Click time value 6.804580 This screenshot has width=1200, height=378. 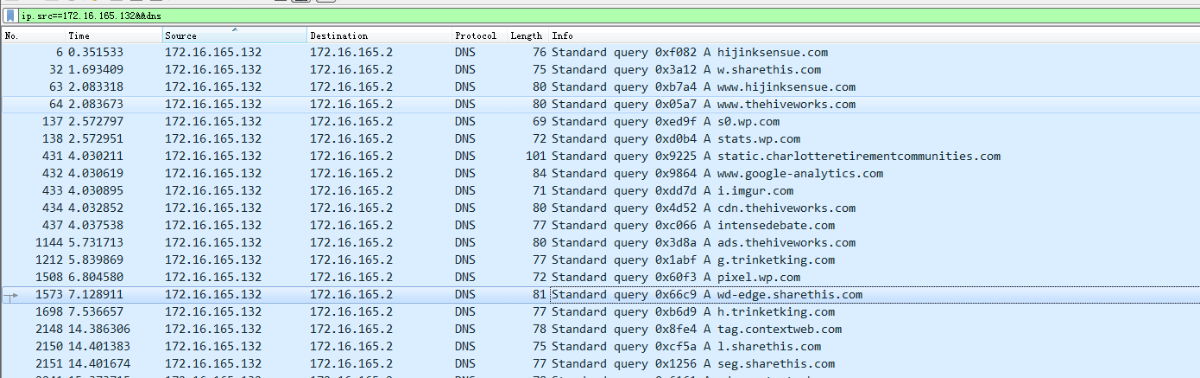coord(96,277)
